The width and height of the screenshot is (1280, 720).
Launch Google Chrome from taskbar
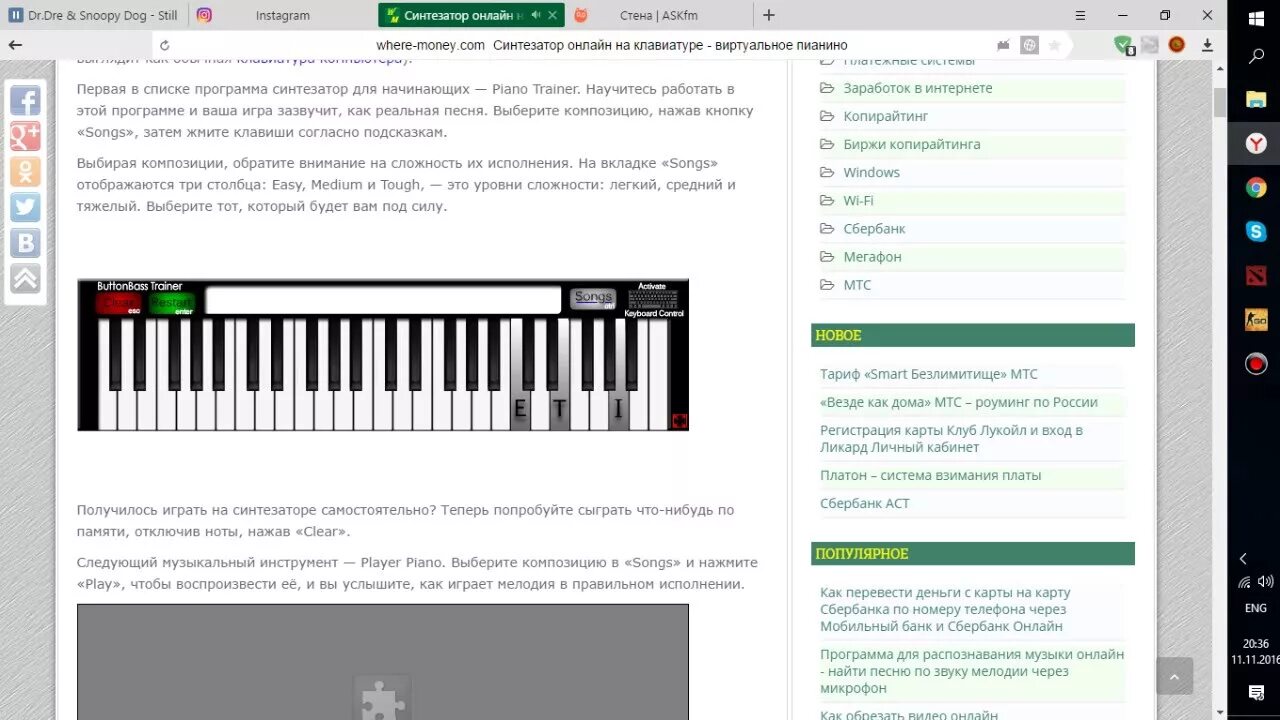click(x=1256, y=188)
